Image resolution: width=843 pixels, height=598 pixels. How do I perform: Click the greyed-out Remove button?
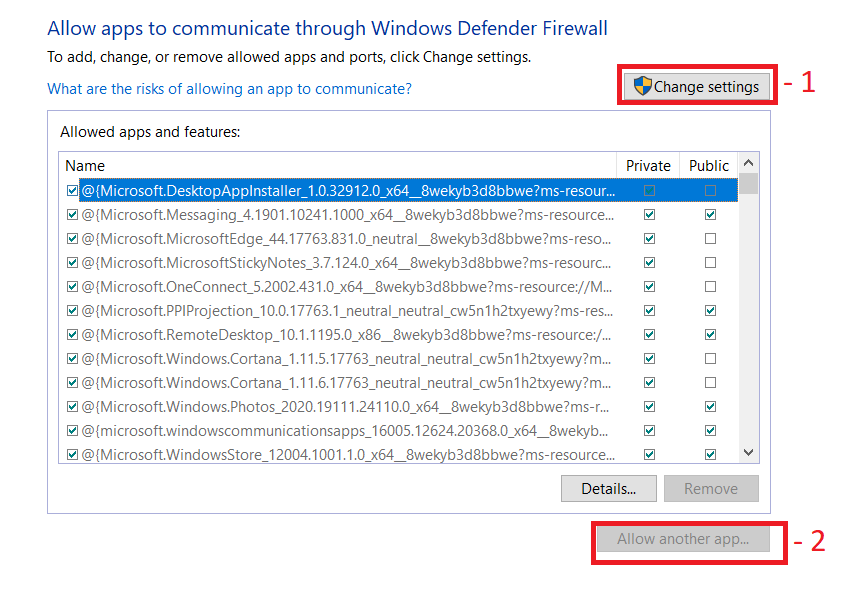[x=711, y=489]
